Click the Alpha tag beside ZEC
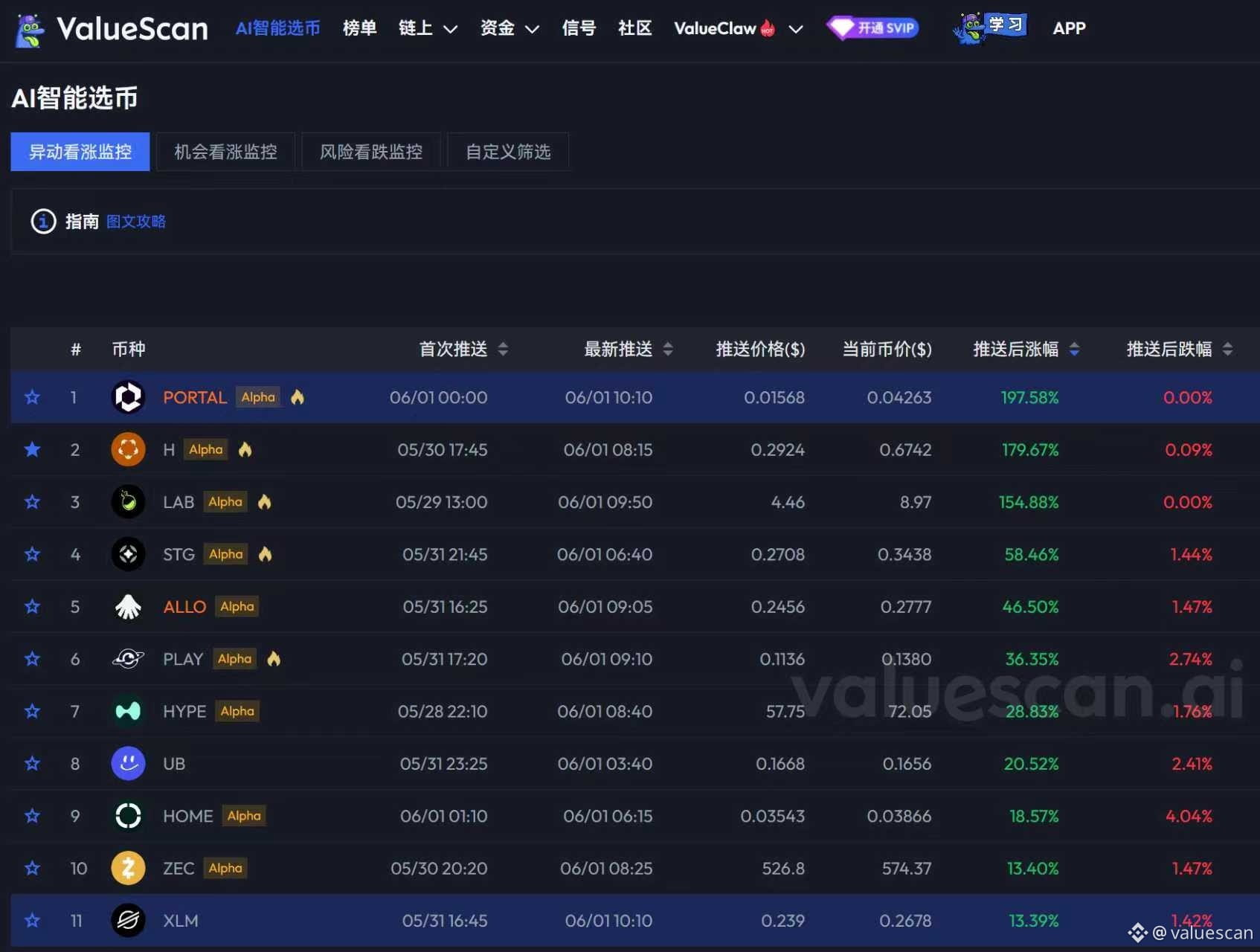The height and width of the screenshot is (952, 1260). point(225,868)
